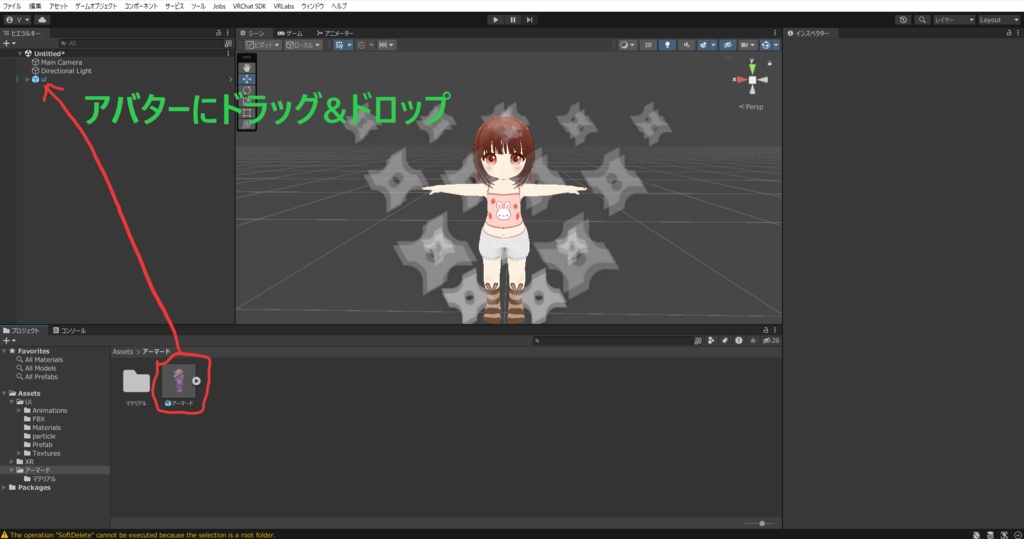Lock the Inspector panel
The height and width of the screenshot is (539, 1024).
click(1009, 33)
